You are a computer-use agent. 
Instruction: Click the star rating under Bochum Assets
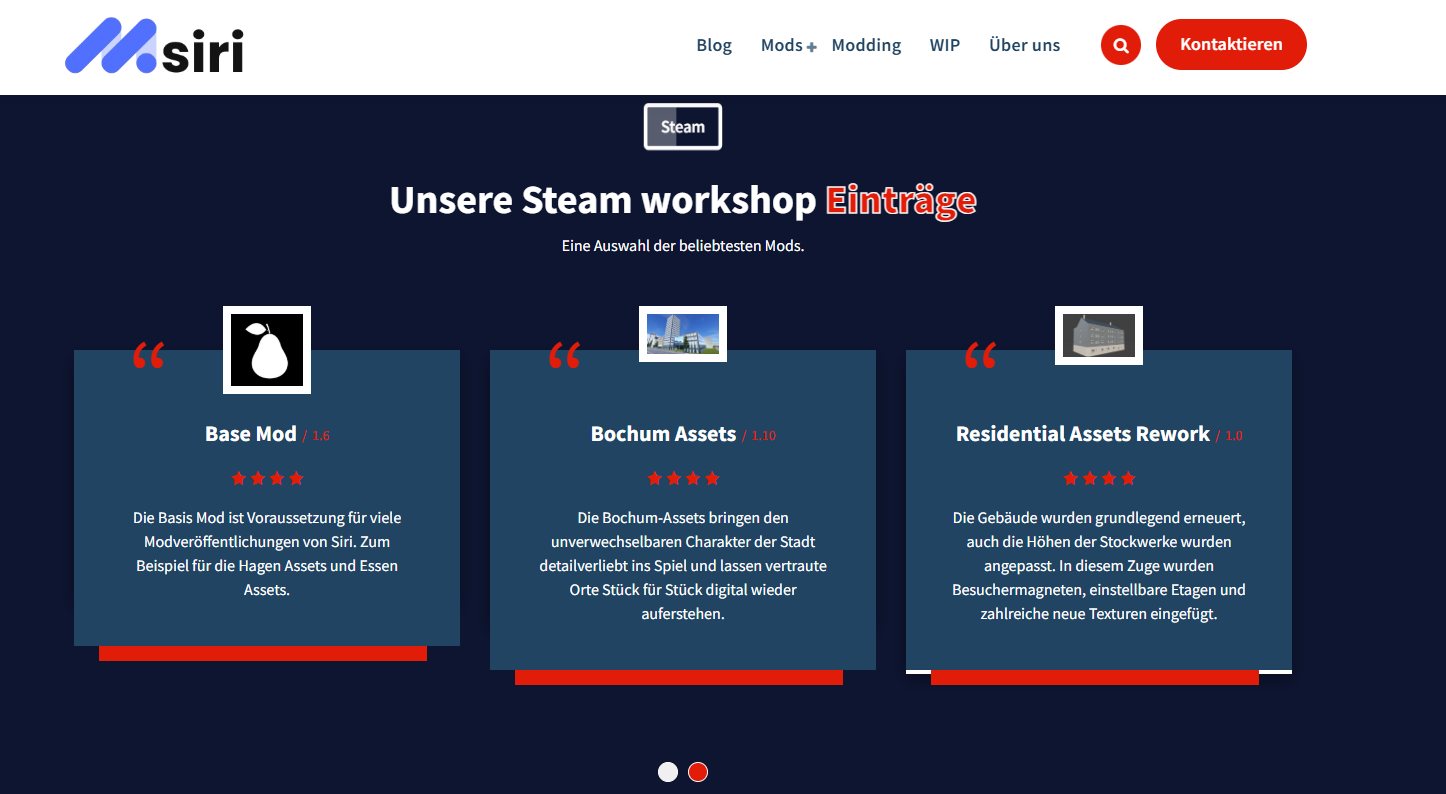(683, 479)
